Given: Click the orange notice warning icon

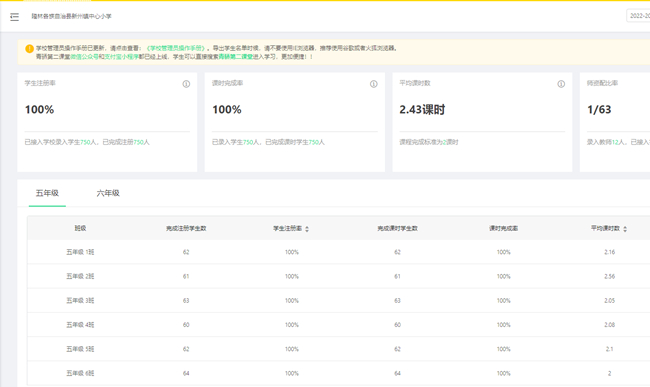Looking at the screenshot, I should (29, 48).
